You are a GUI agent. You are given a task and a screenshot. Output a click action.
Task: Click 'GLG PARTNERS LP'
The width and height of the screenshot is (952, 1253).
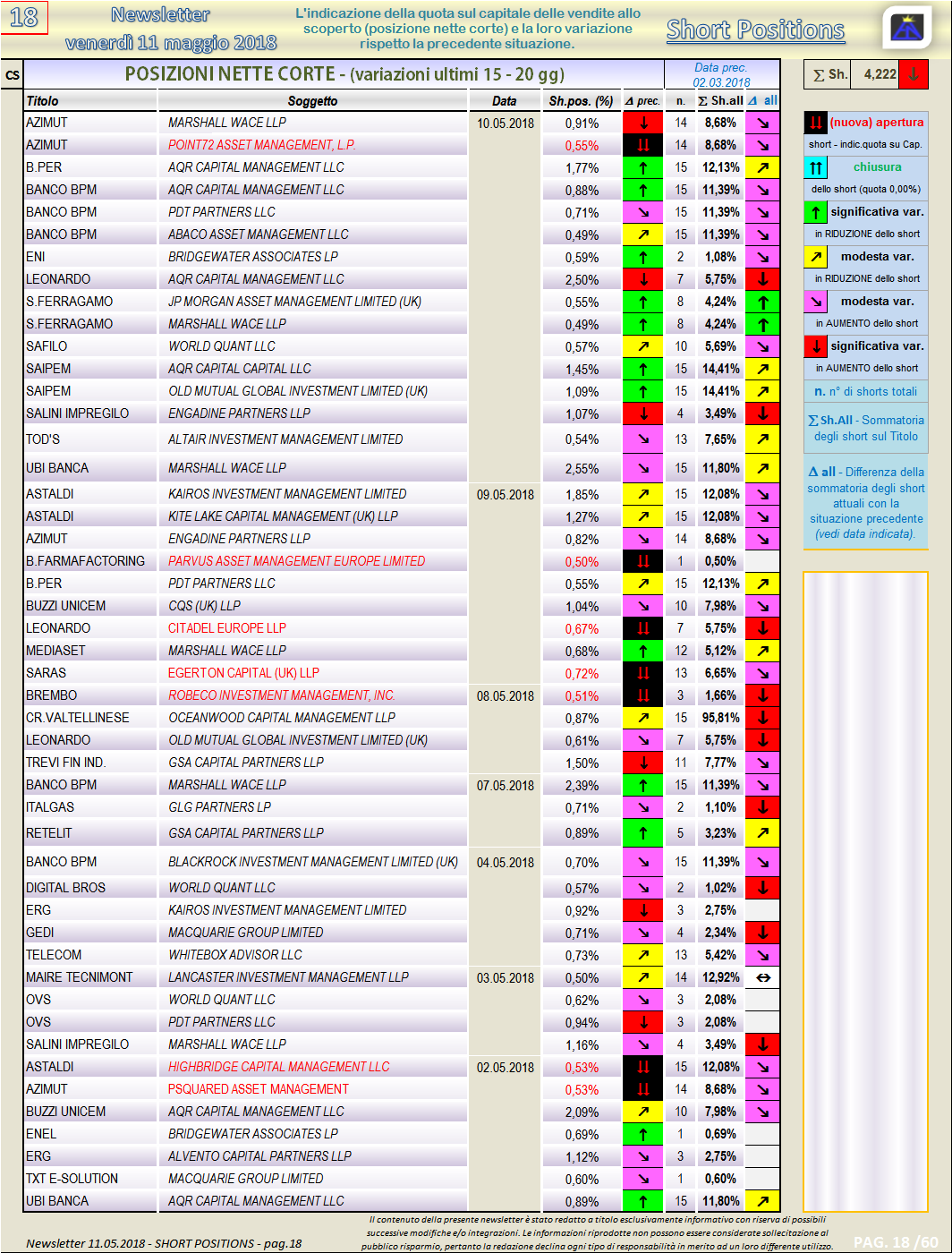pos(220,807)
